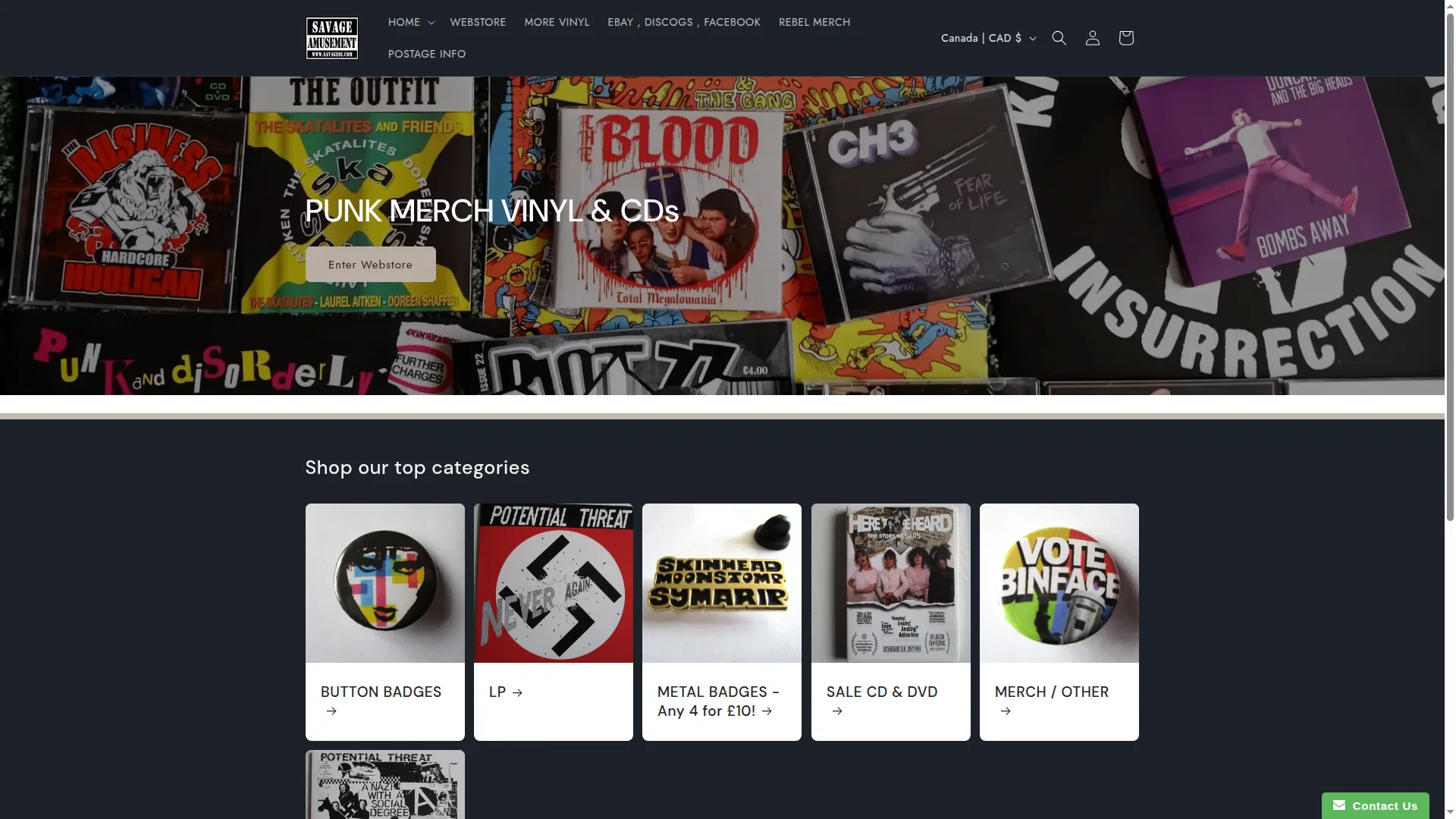Go to WEBSTORE menu item
The image size is (1456, 819).
tap(478, 22)
